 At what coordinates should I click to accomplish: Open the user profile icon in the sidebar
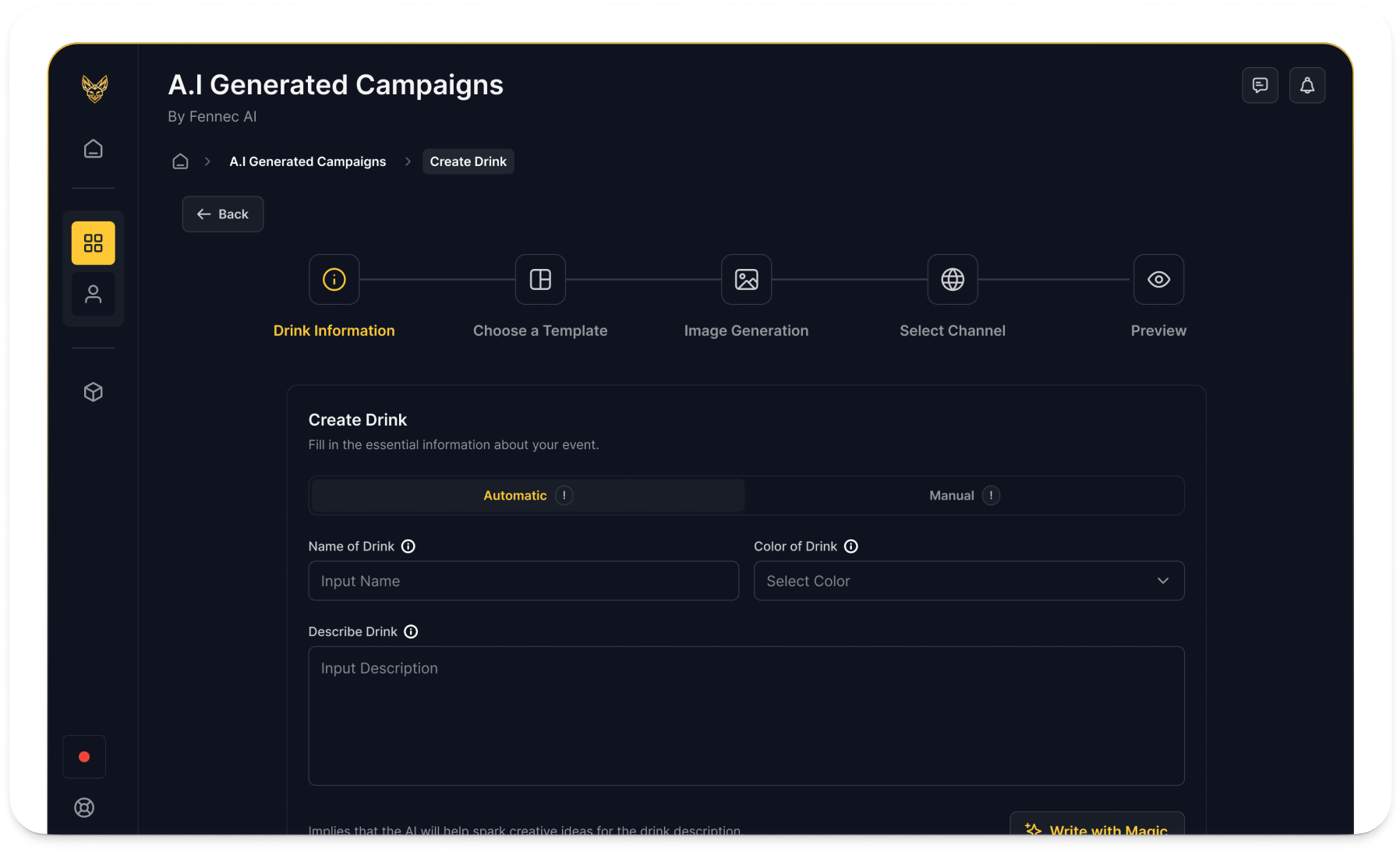tap(94, 294)
